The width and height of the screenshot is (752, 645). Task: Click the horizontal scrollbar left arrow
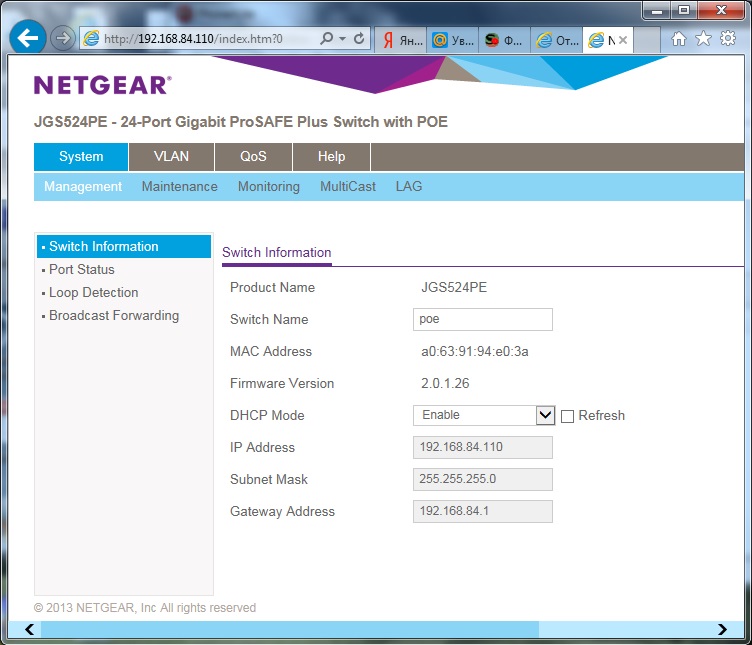[x=29, y=629]
